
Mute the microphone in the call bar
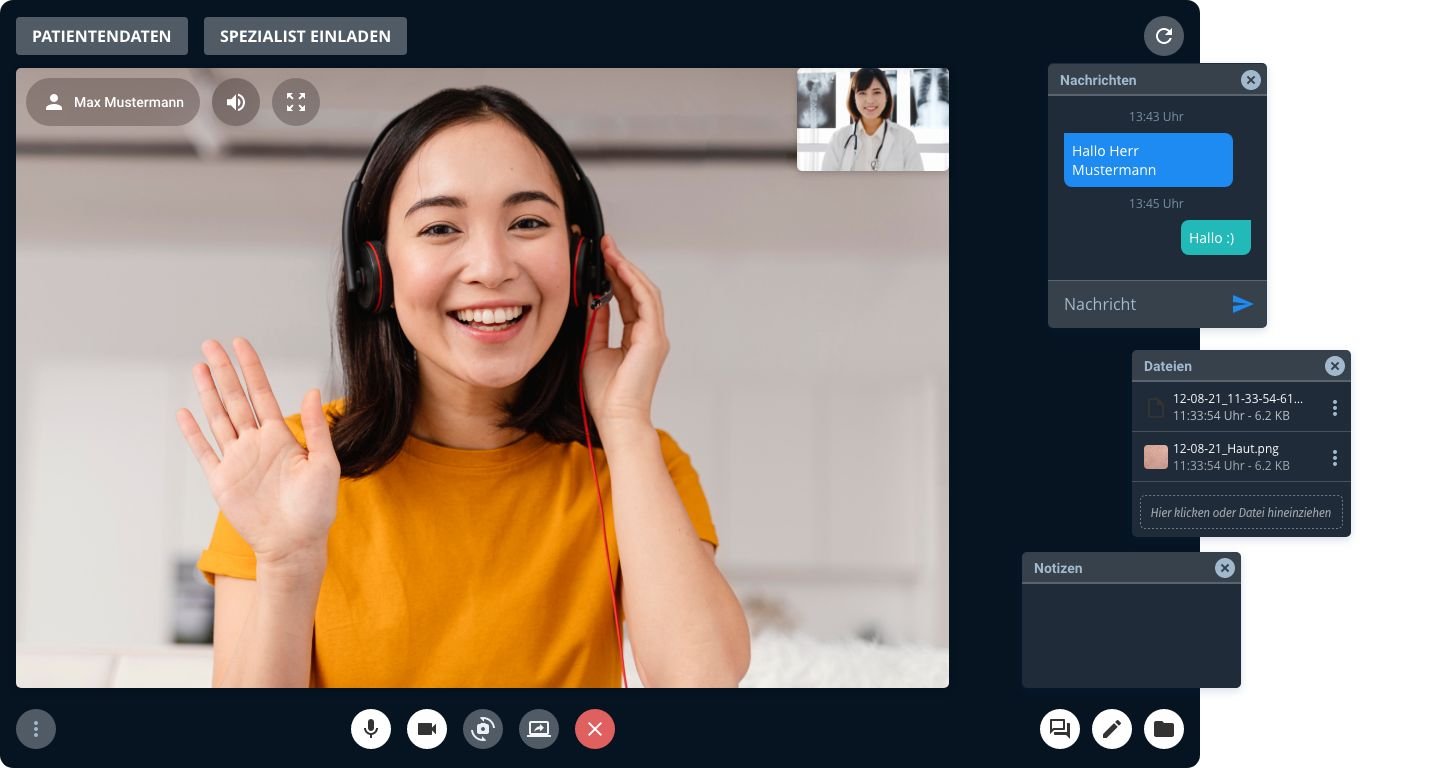coord(371,729)
